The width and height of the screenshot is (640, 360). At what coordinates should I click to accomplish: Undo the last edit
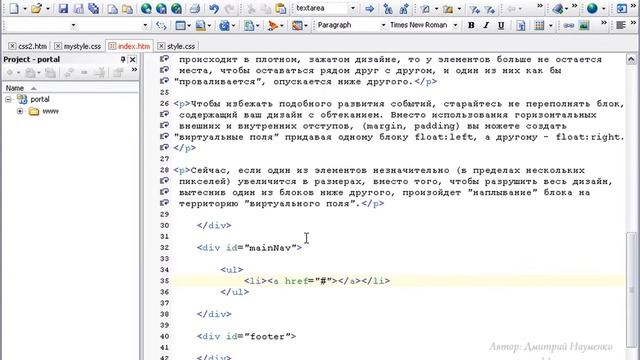click(214, 8)
